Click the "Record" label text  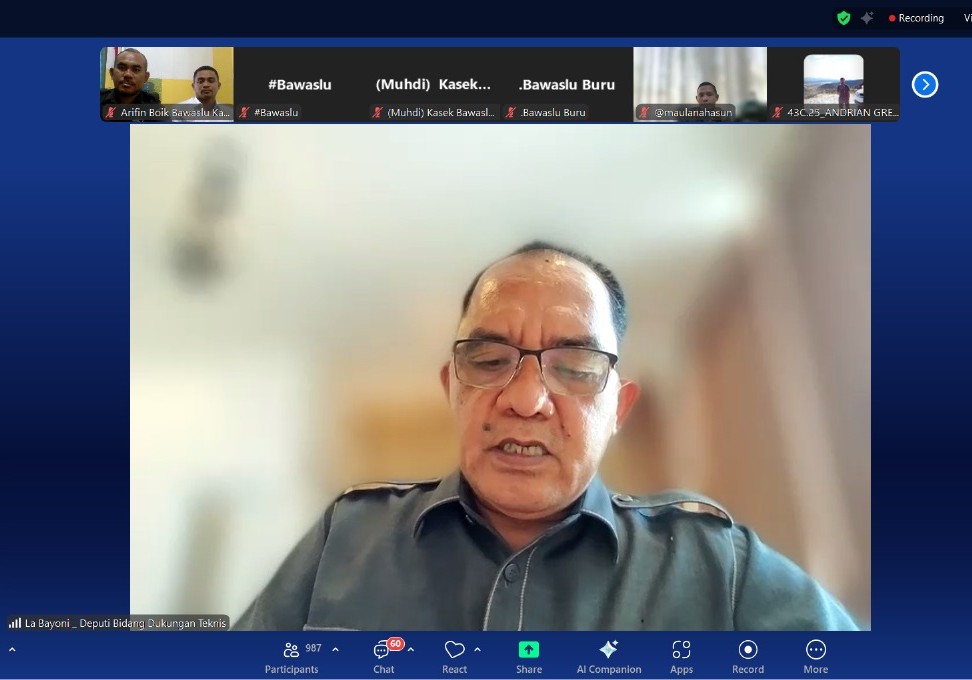coord(748,669)
